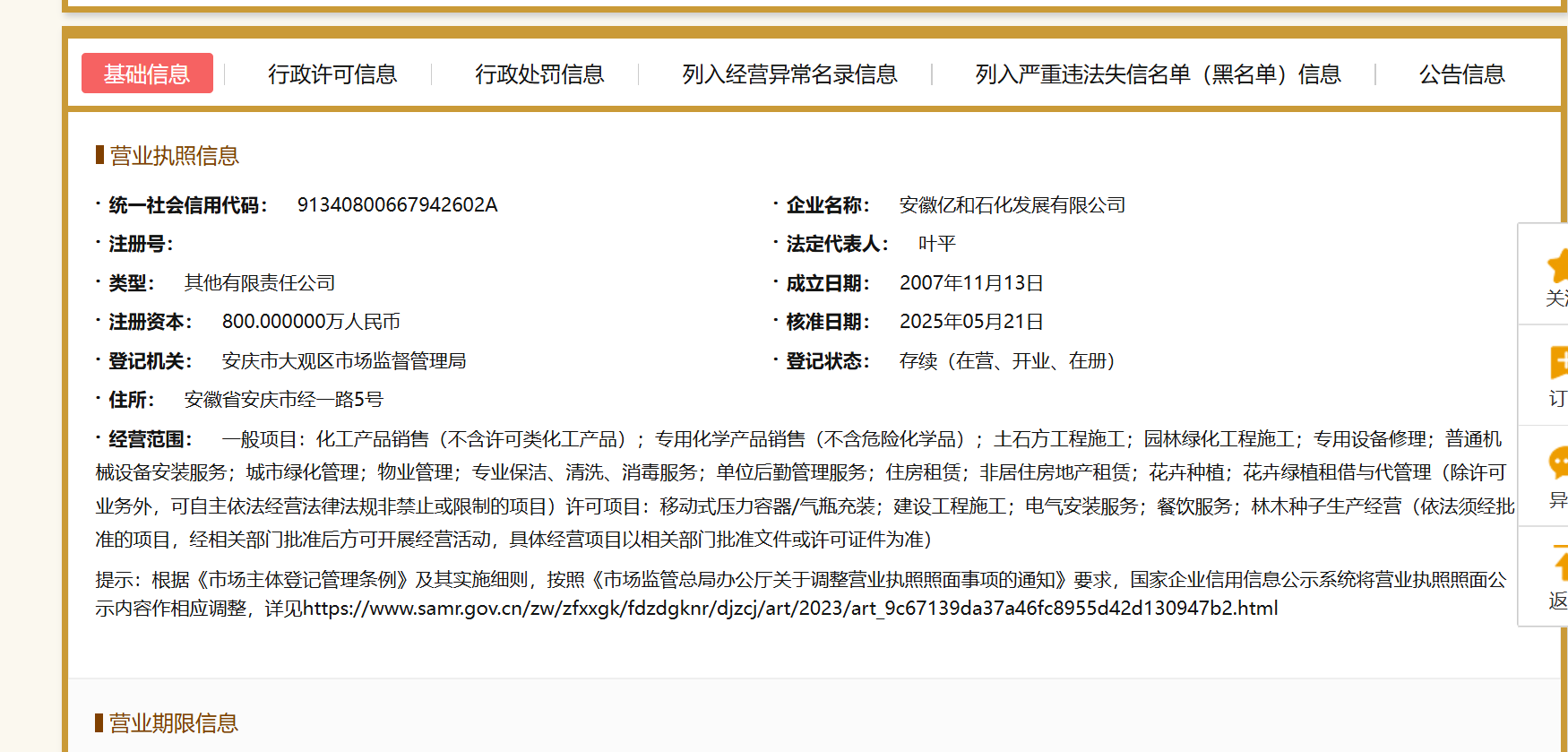Viewport: 1568px width, 752px height.
Task: Select the 基础信息 tab
Action: coord(147,73)
